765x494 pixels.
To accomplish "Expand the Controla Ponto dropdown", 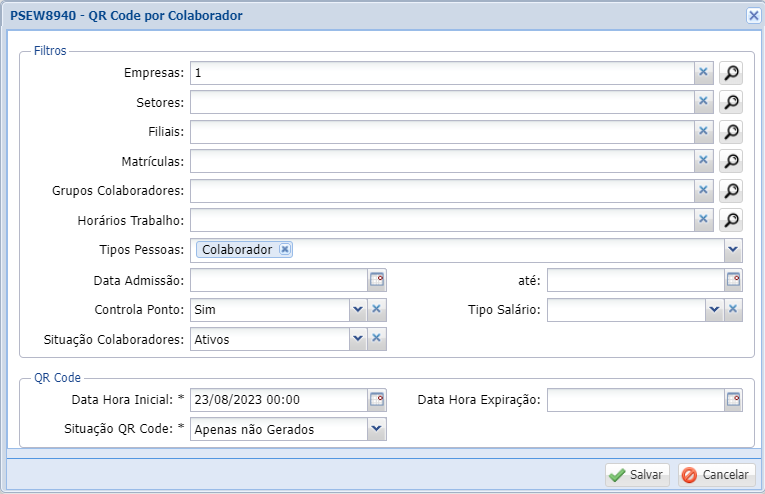I will click(357, 310).
